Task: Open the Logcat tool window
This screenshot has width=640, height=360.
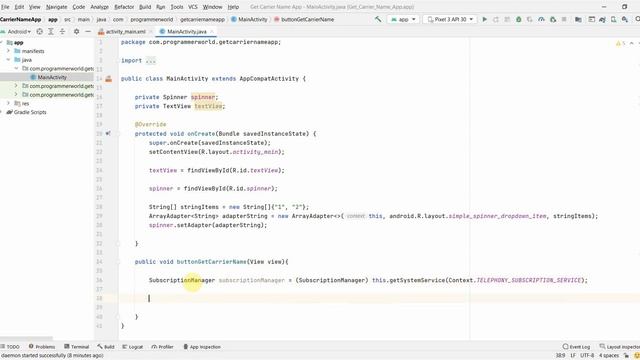Action: click(133, 347)
